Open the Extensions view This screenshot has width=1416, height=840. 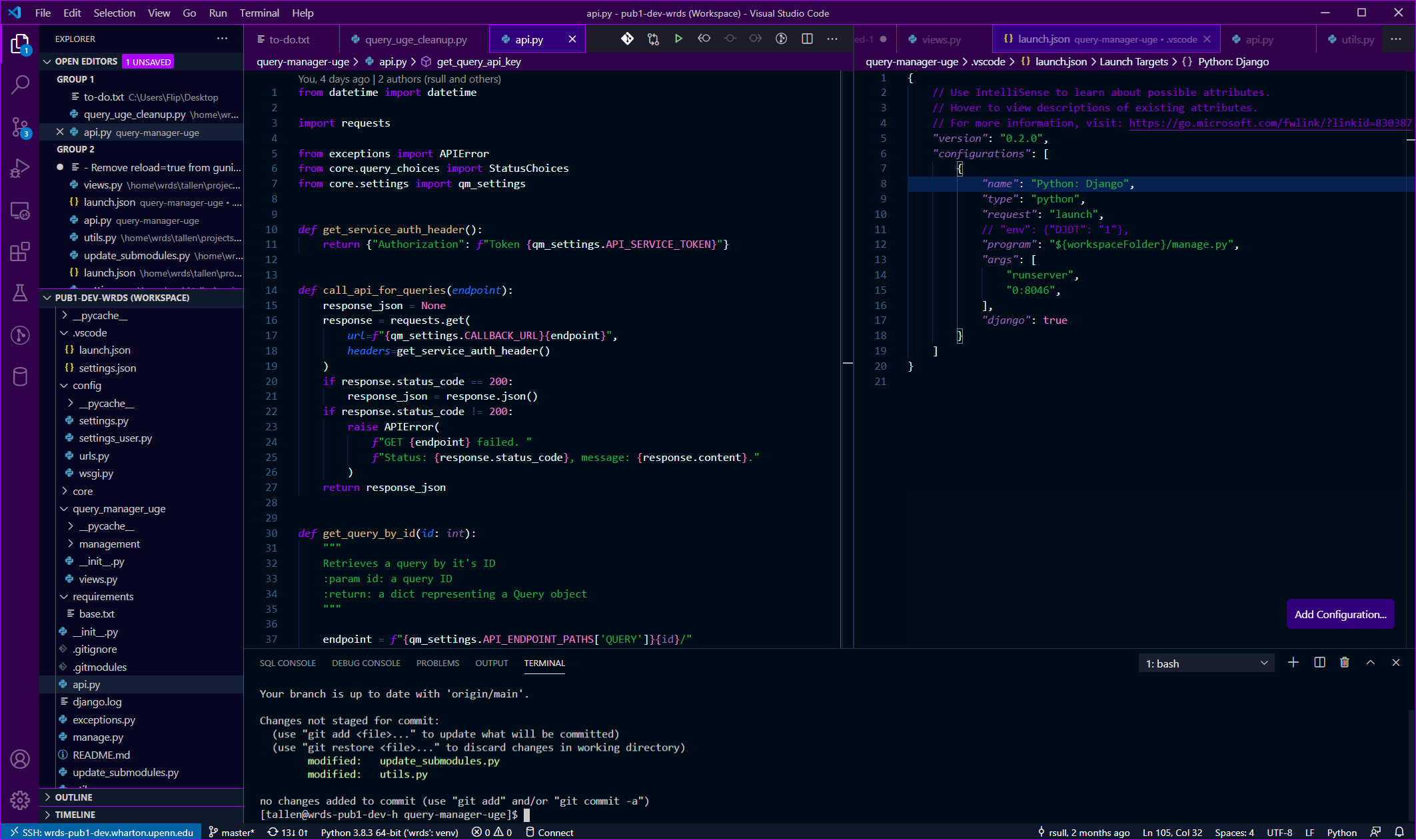[20, 251]
